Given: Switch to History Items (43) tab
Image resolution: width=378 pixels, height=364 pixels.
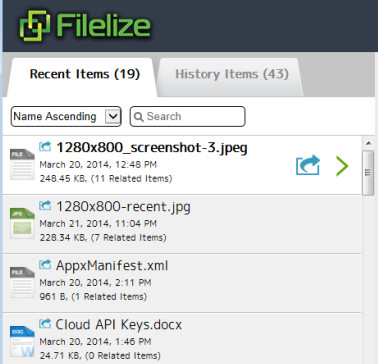Looking at the screenshot, I should click(232, 74).
